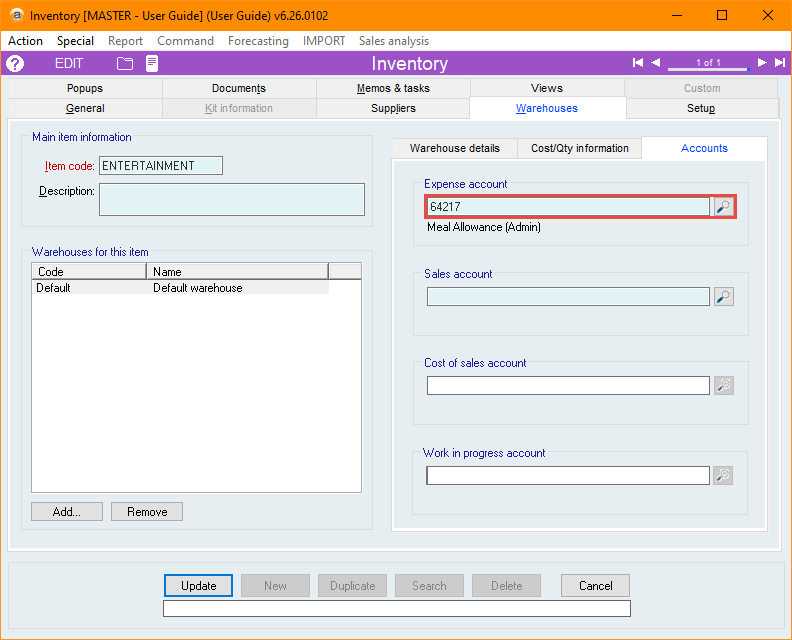The image size is (792, 640).
Task: Open the Sales analysis menu
Action: [394, 41]
